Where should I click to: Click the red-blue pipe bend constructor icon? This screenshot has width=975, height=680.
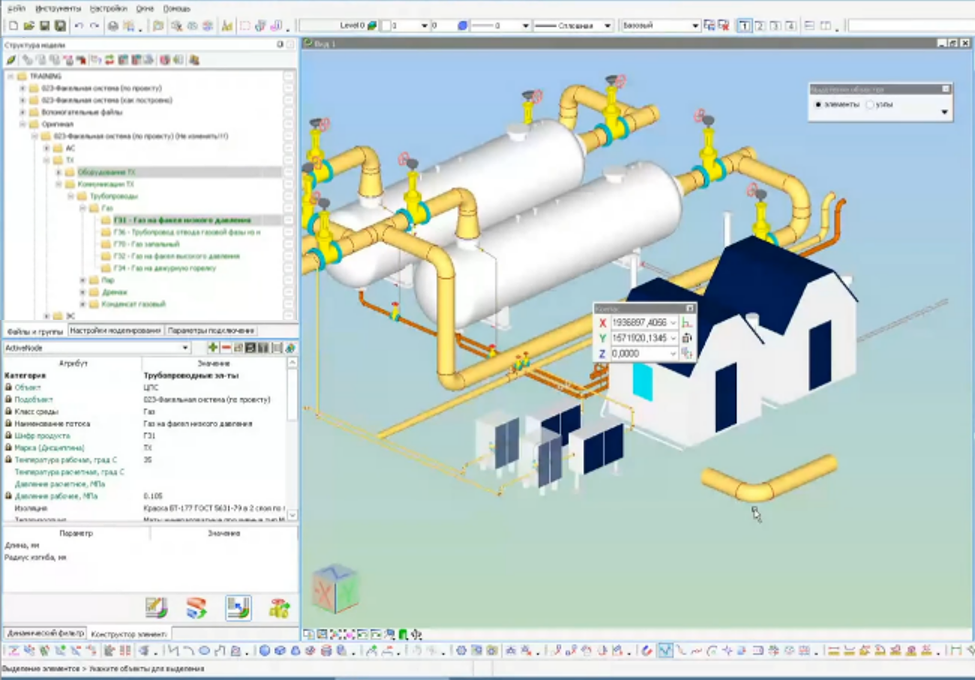tap(196, 607)
